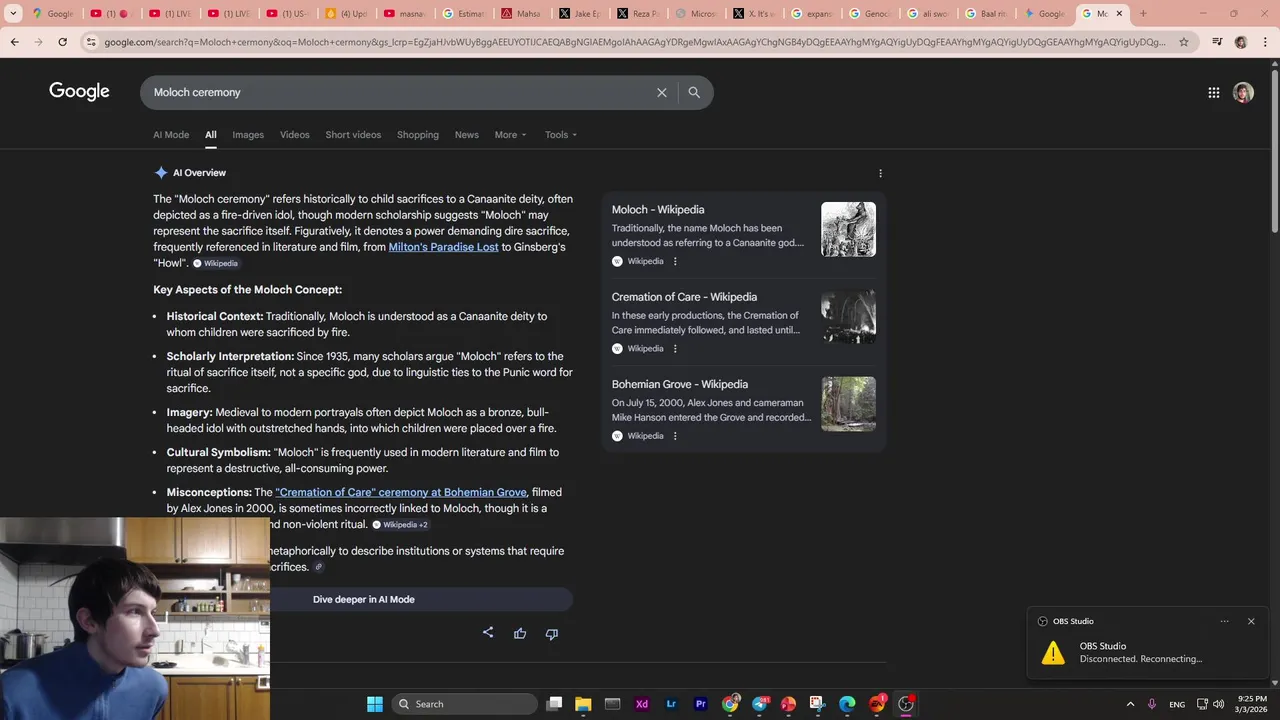Open Lightroom from taskbar
This screenshot has height=720, width=1280.
671,704
